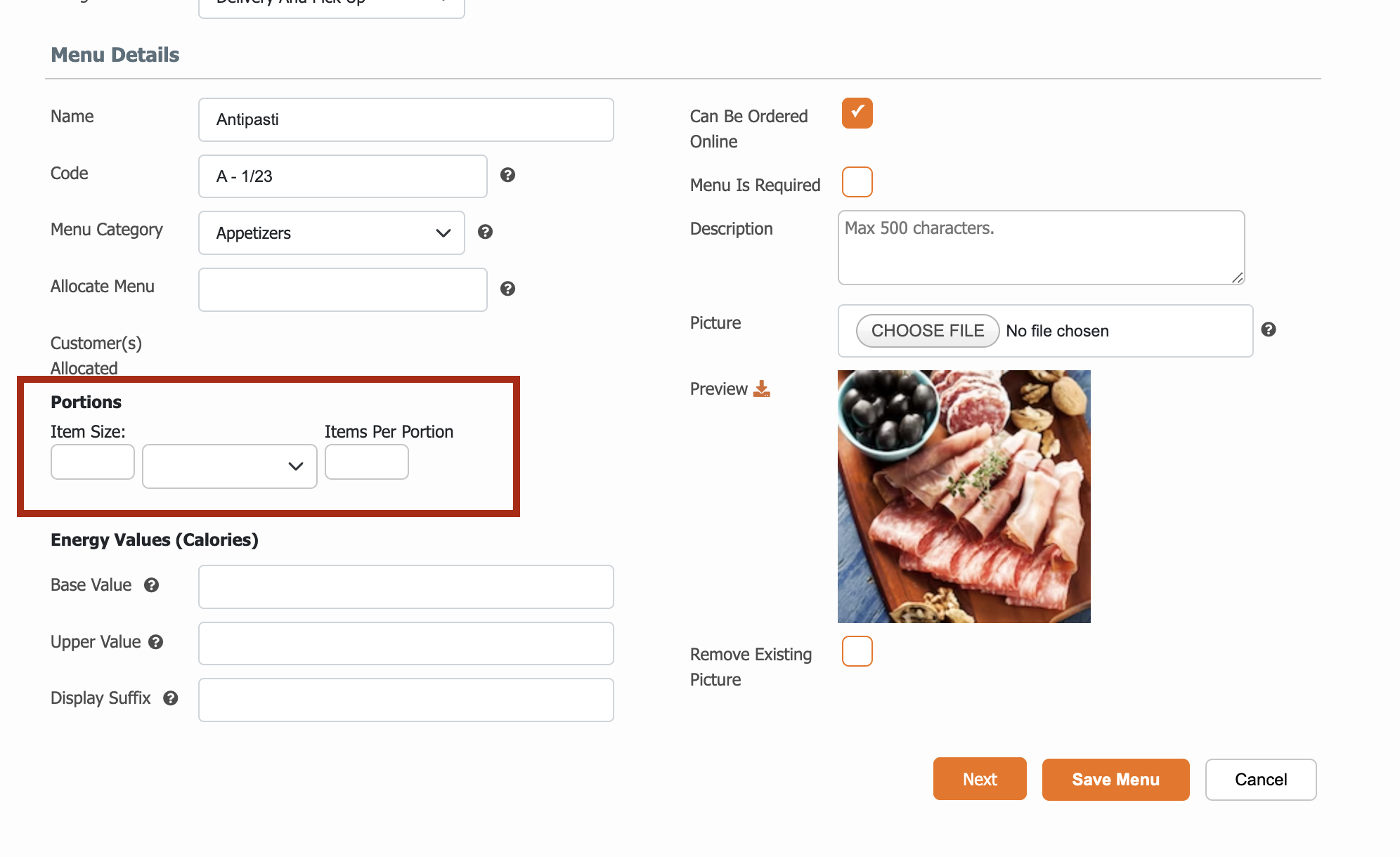This screenshot has width=1400, height=857.
Task: Click the Items Per Portion field
Action: pos(367,462)
